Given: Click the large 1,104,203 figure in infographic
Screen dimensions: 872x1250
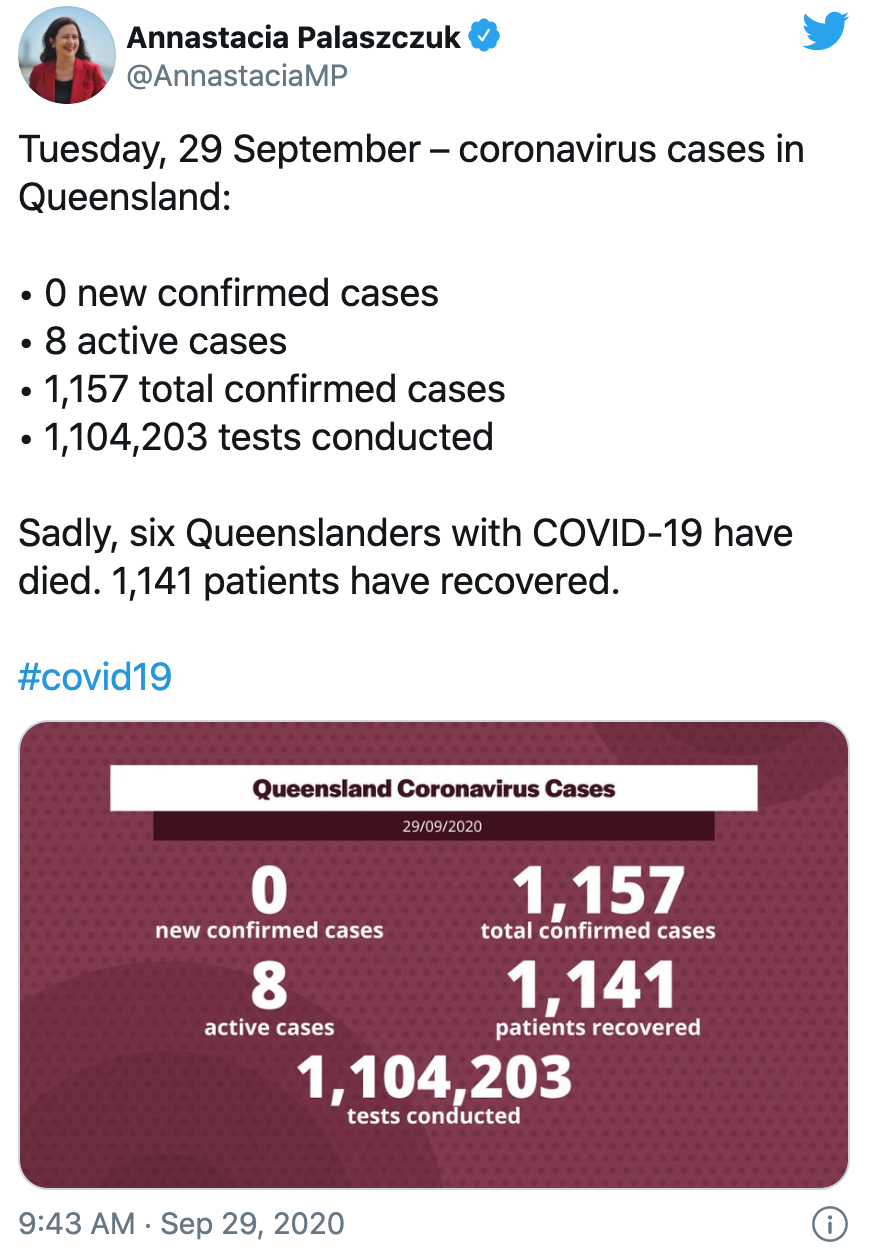Looking at the screenshot, I should click(x=434, y=1077).
